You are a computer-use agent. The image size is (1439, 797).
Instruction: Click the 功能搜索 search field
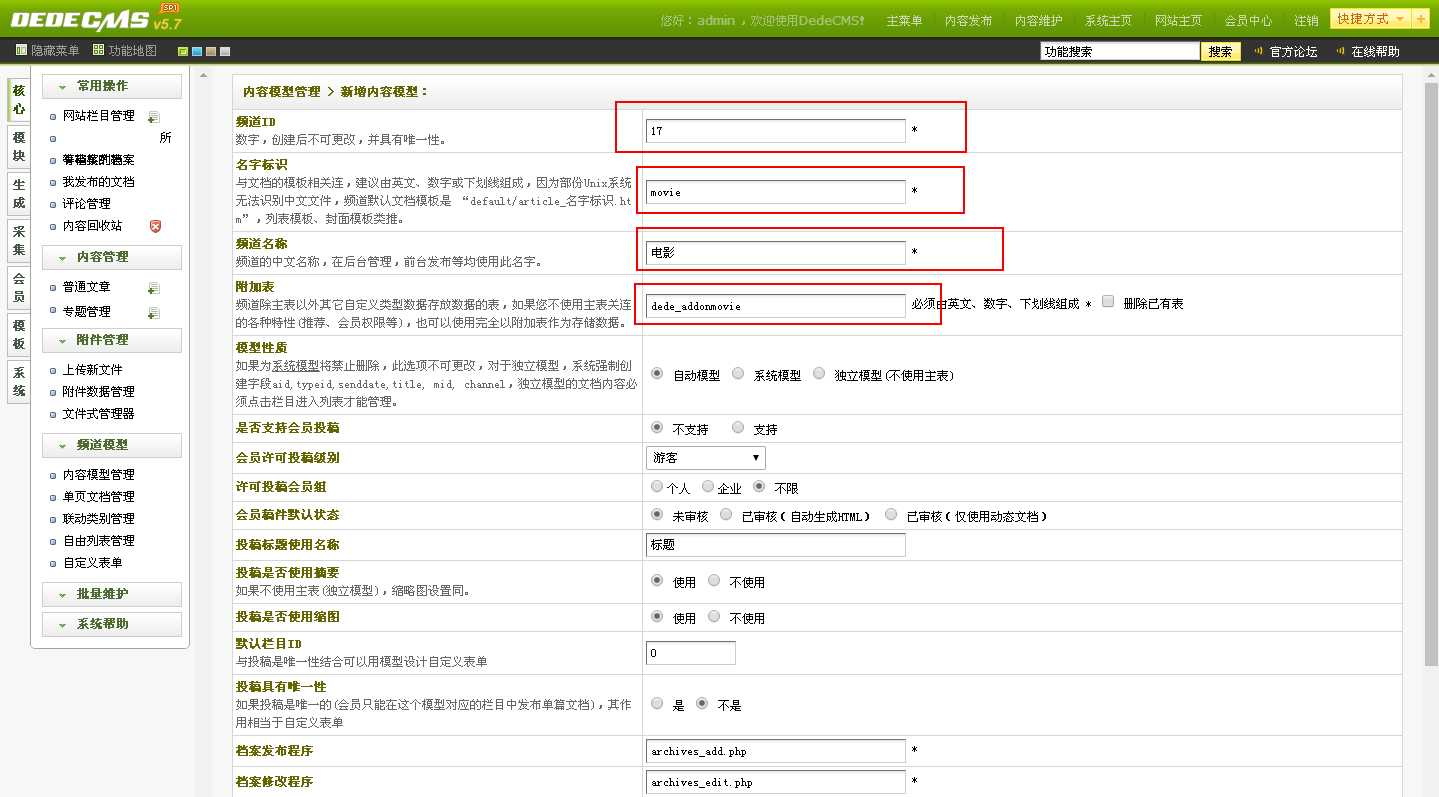pyautogui.click(x=1119, y=52)
